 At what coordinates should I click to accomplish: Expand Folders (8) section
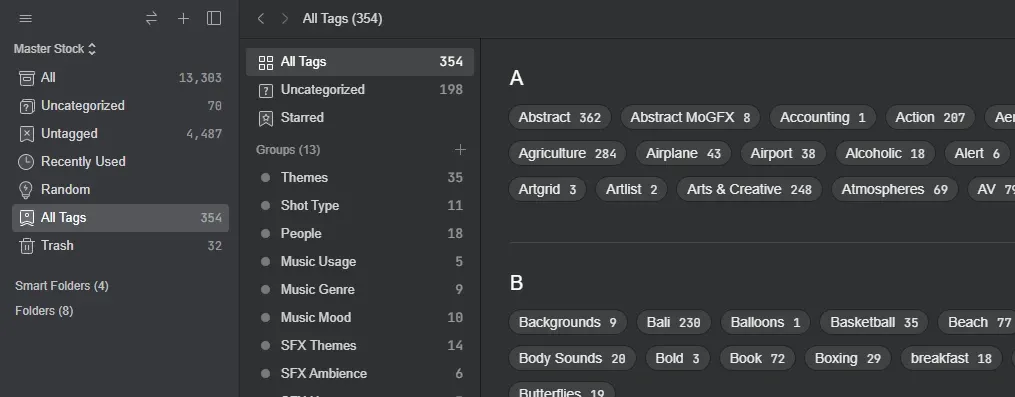point(44,311)
